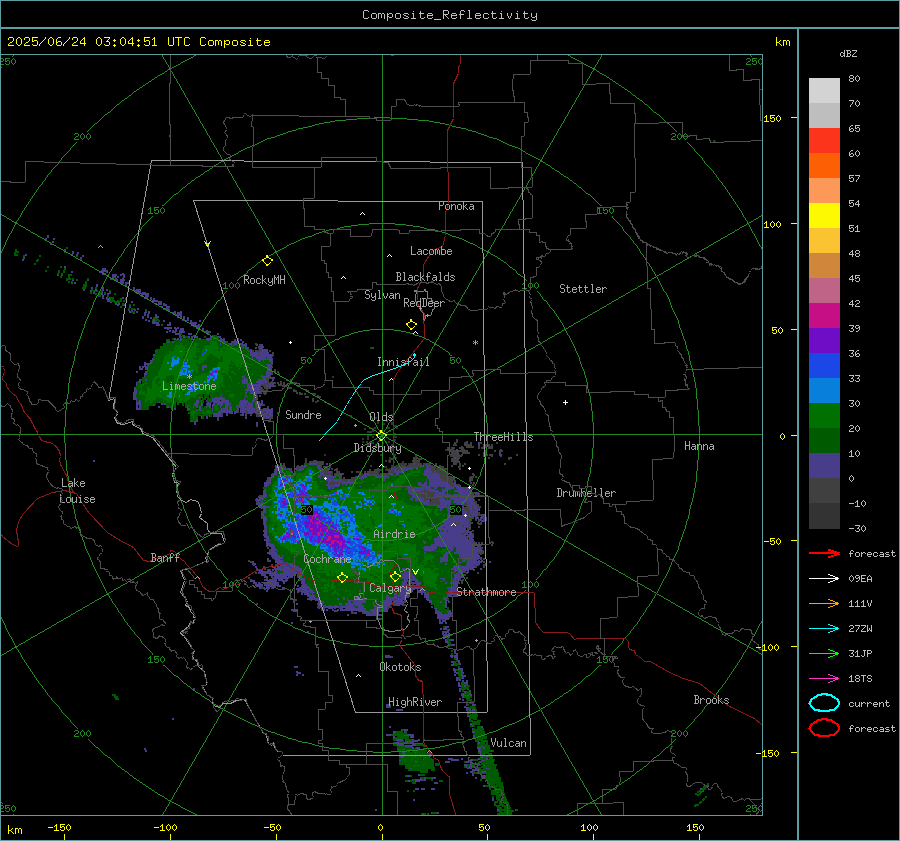The image size is (900, 841).
Task: Click the Lacombe city label
Action: pos(431,251)
